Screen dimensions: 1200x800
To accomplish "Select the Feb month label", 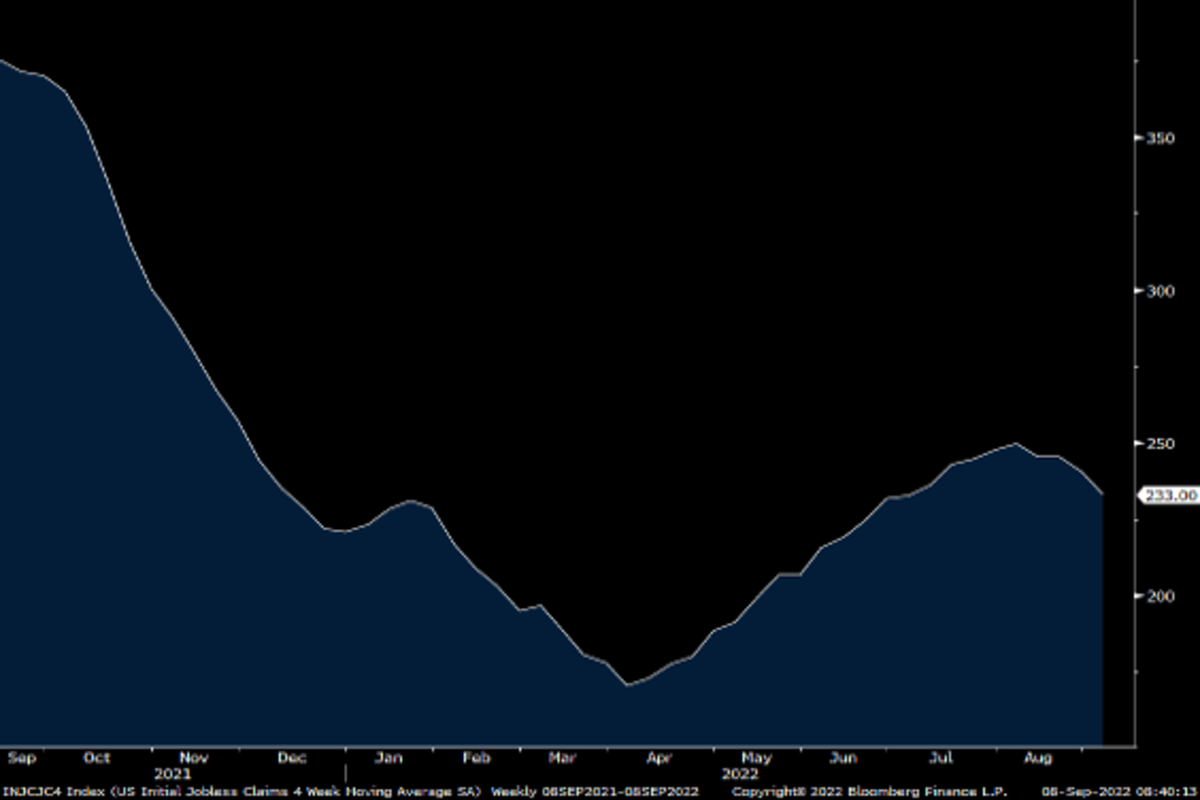I will click(476, 758).
